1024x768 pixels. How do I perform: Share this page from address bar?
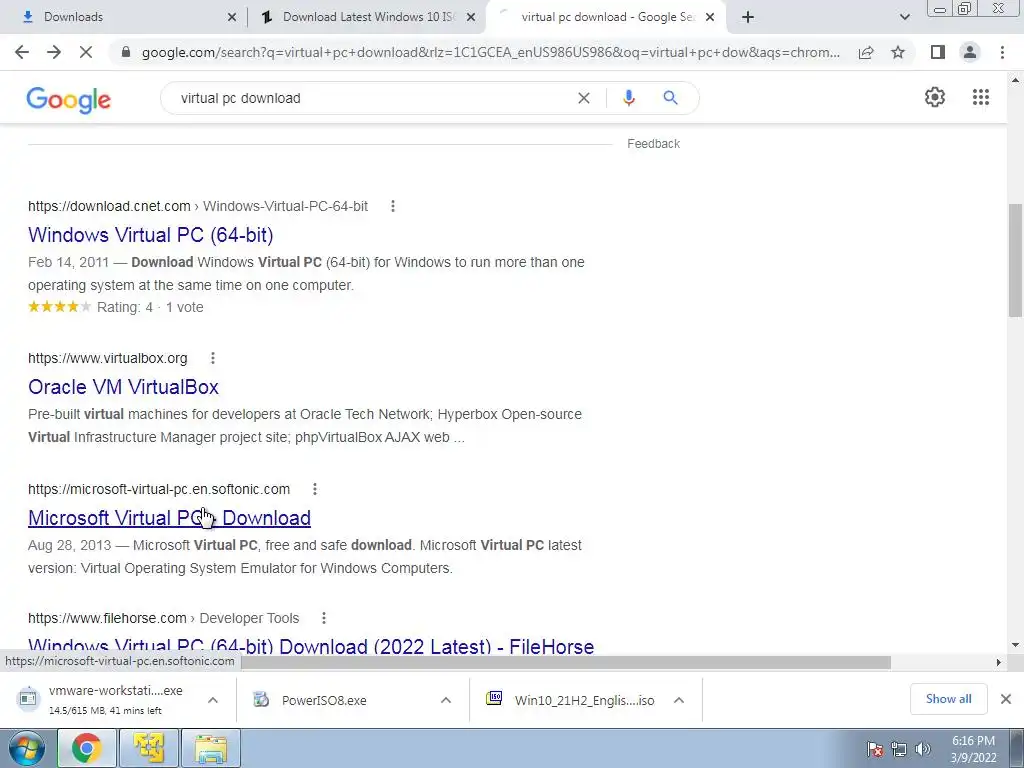(x=866, y=52)
